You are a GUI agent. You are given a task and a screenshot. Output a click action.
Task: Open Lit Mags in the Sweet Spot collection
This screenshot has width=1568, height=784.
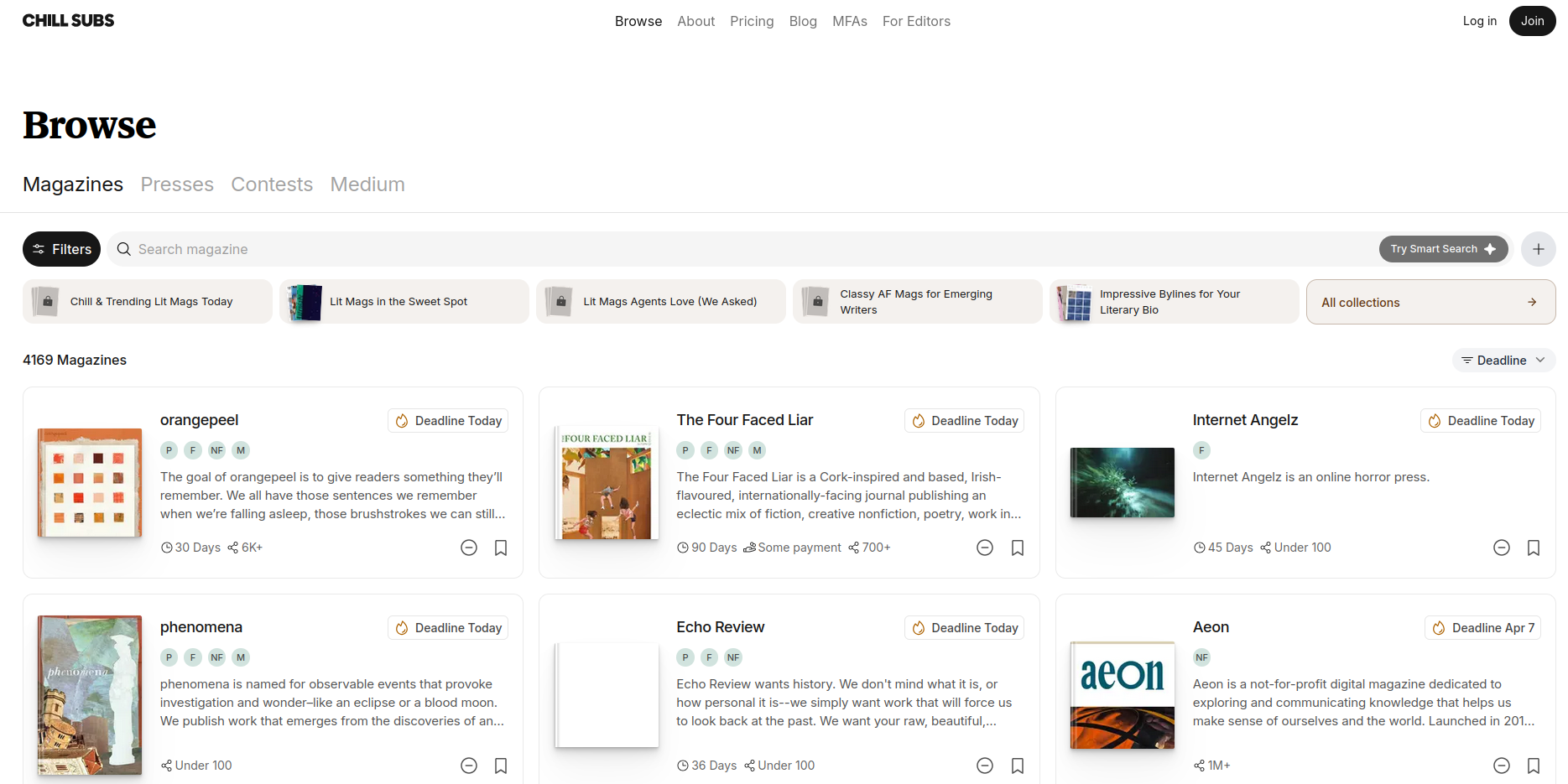(404, 302)
